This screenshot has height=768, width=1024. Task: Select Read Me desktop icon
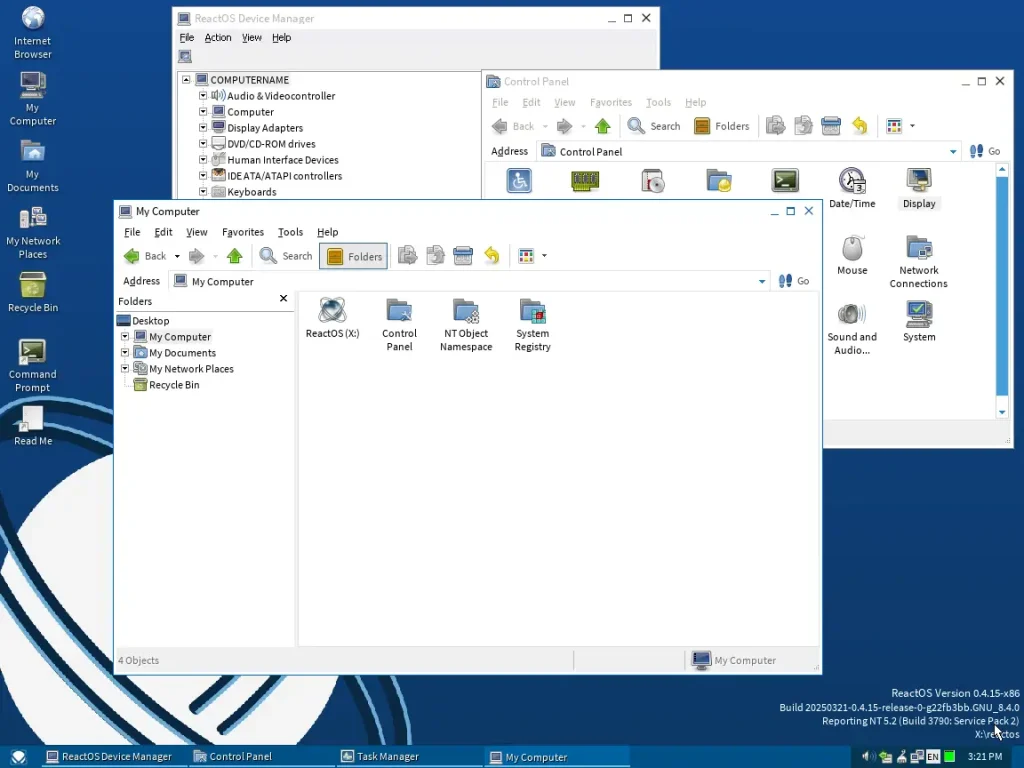pos(33,426)
